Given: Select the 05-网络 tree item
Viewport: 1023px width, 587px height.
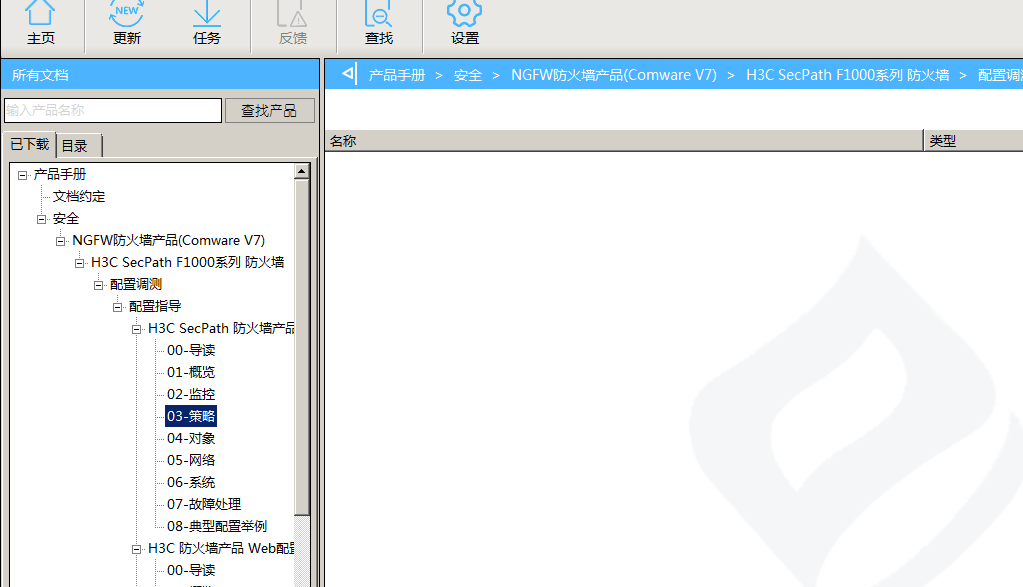Looking at the screenshot, I should tap(191, 460).
